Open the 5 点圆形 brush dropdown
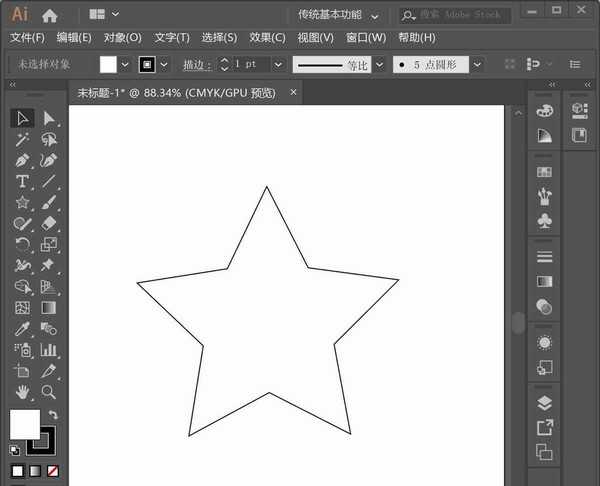Screen dimensions: 600x486 (477, 64)
